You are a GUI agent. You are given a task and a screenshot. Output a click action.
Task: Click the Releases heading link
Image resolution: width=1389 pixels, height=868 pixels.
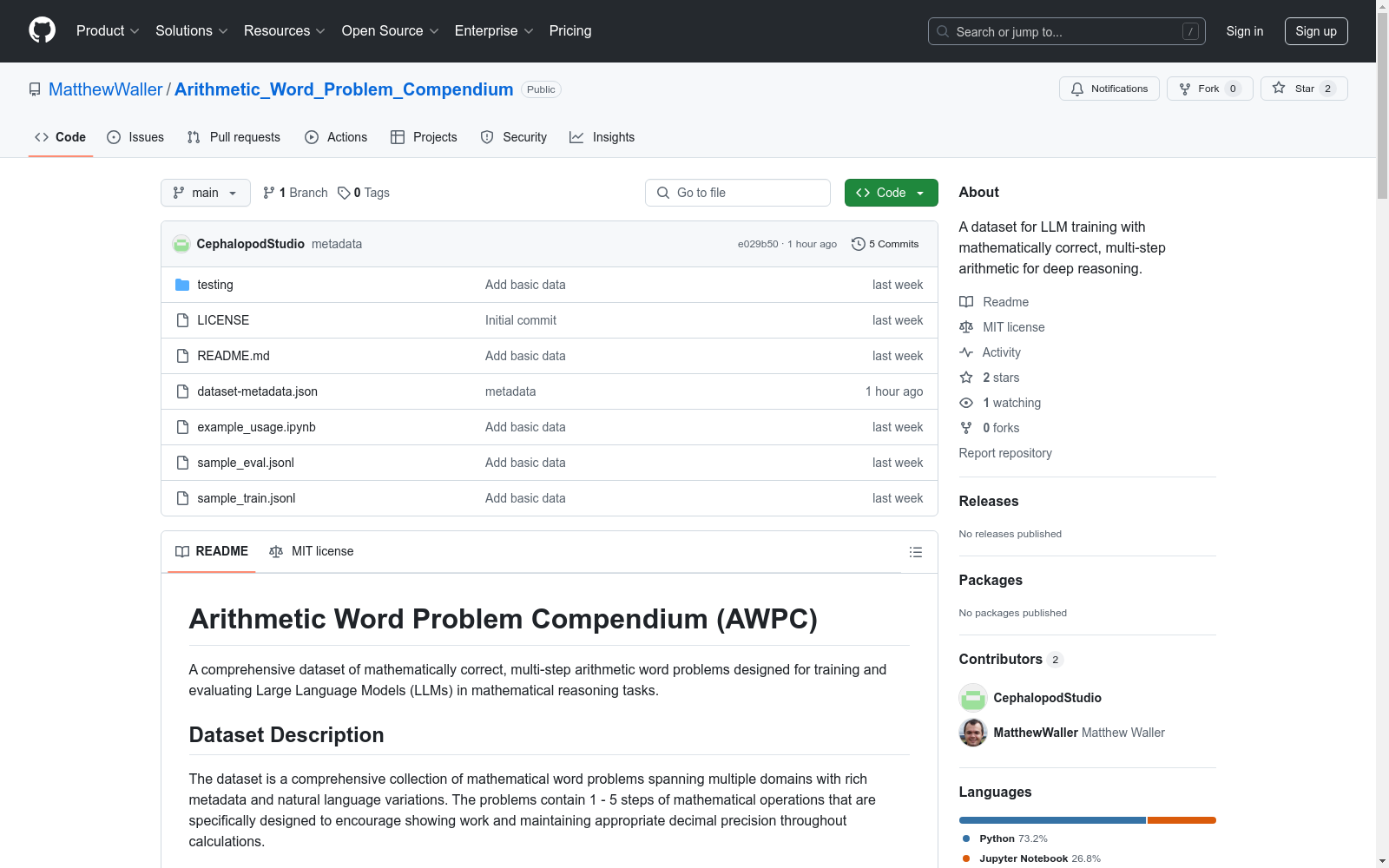point(989,501)
